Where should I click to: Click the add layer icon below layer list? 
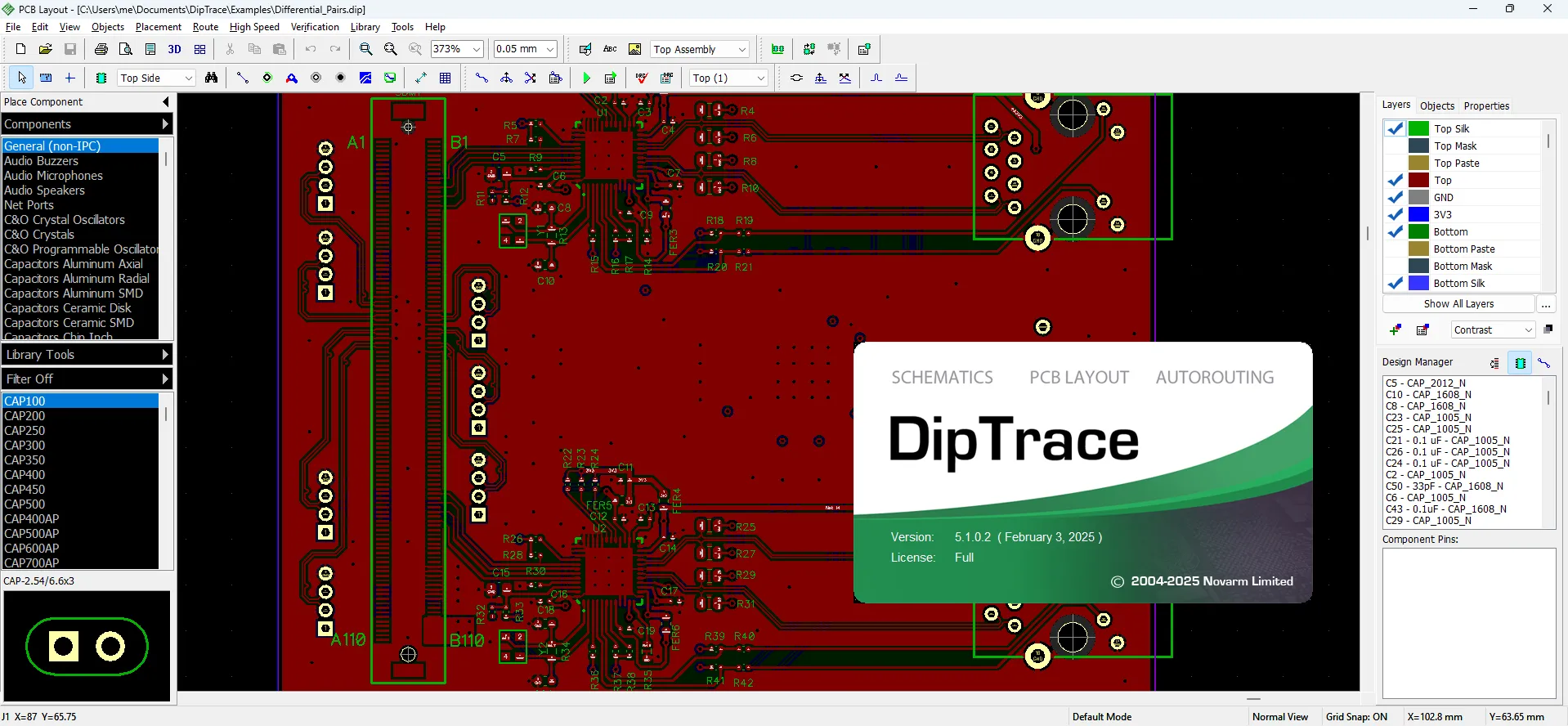pyautogui.click(x=1396, y=329)
